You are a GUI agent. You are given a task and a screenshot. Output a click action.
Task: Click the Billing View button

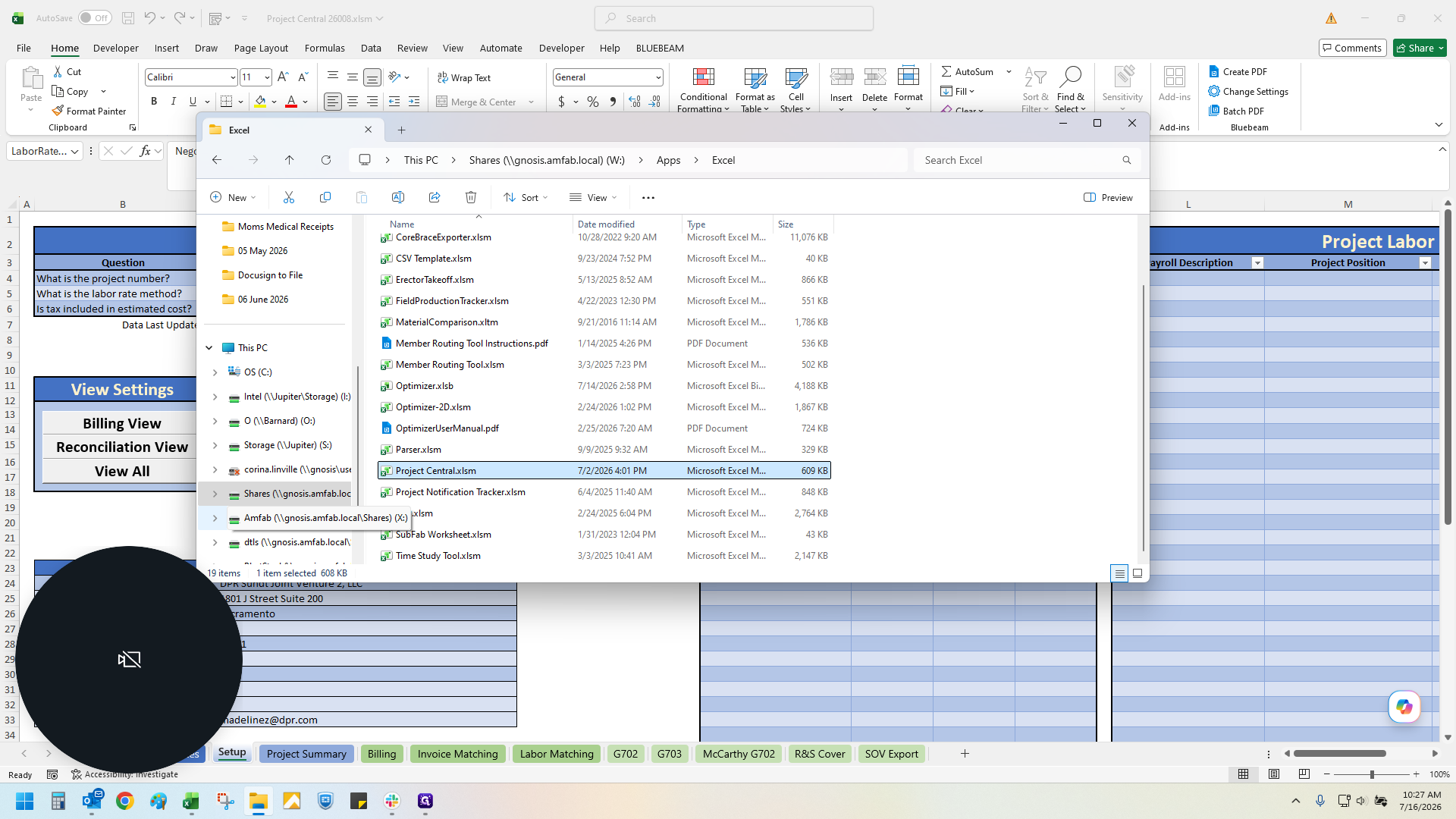coord(121,423)
